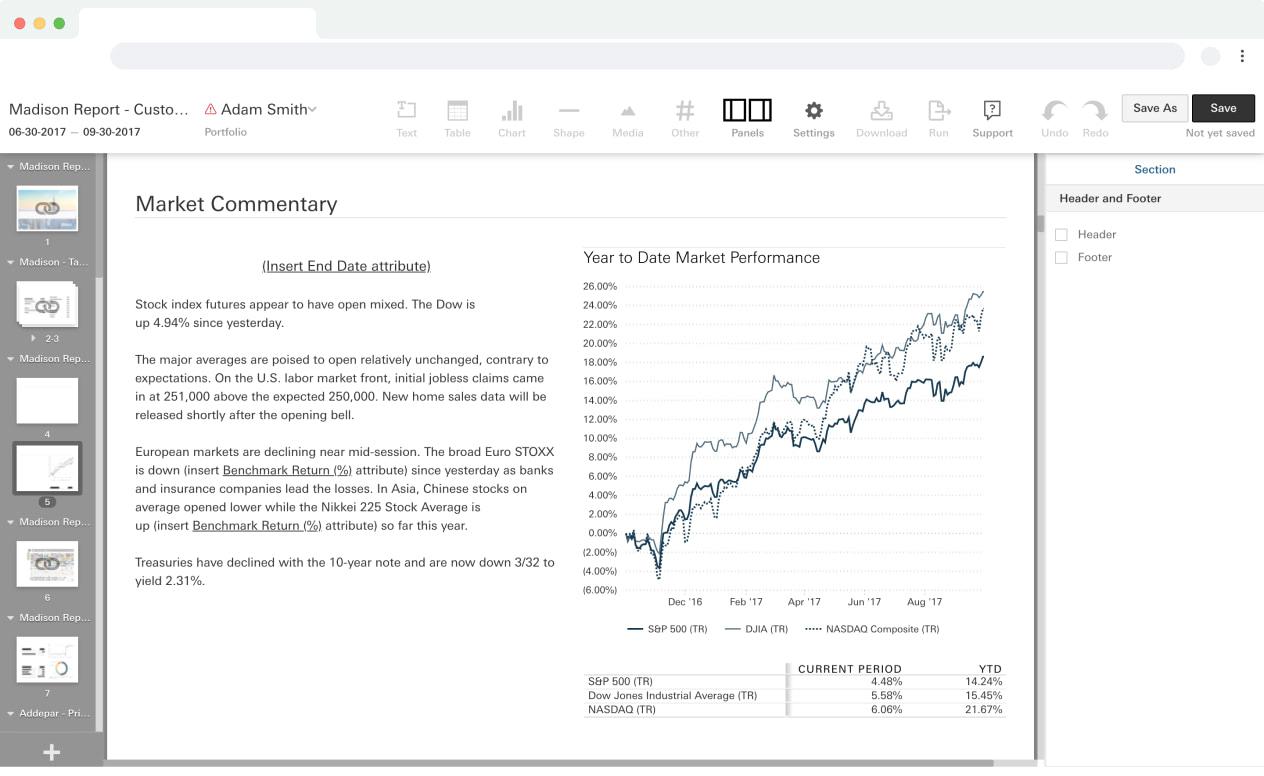The height and width of the screenshot is (776, 1264).
Task: Insert a Table element
Action: click(457, 117)
